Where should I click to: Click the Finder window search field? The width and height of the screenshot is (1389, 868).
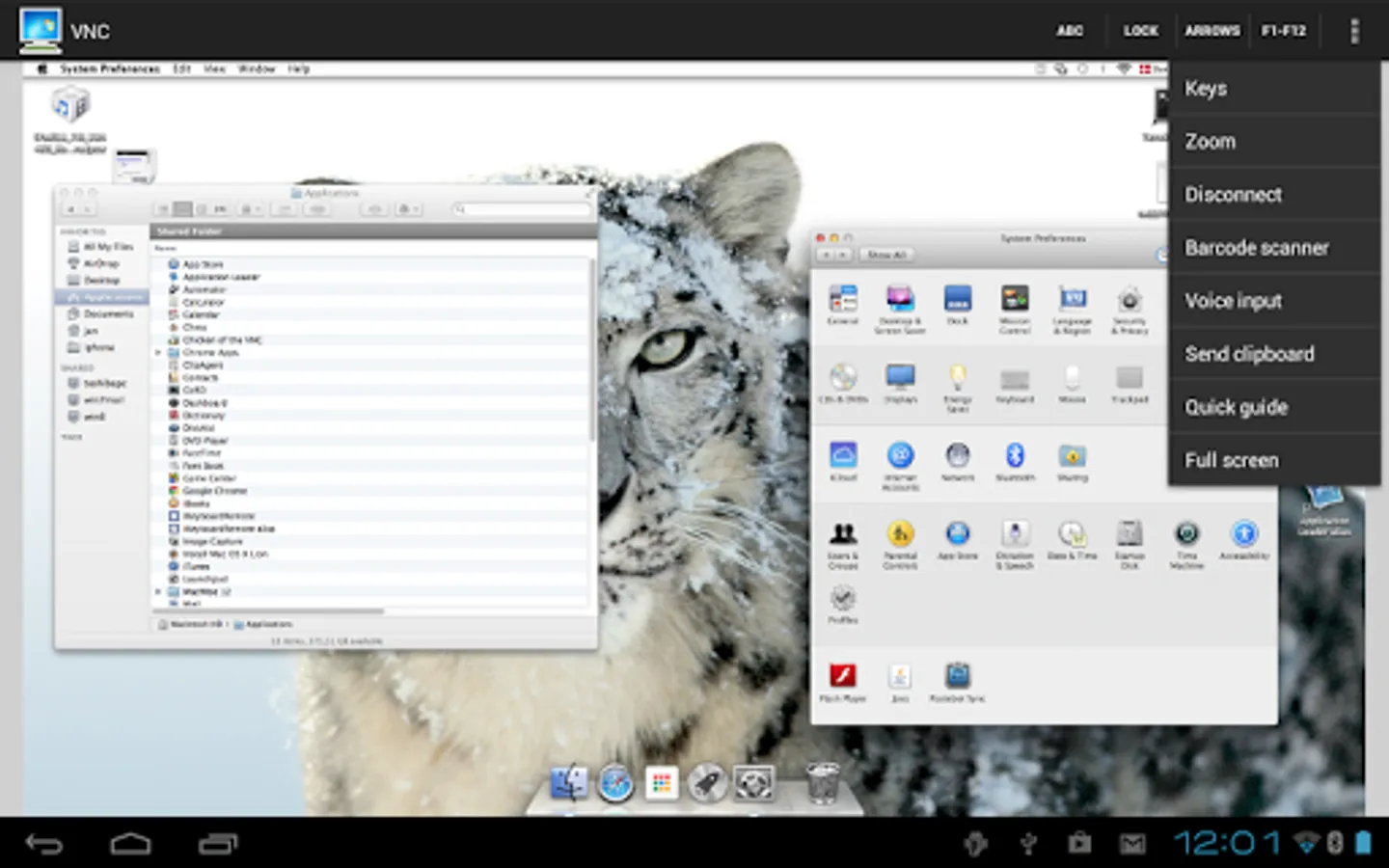(x=523, y=209)
